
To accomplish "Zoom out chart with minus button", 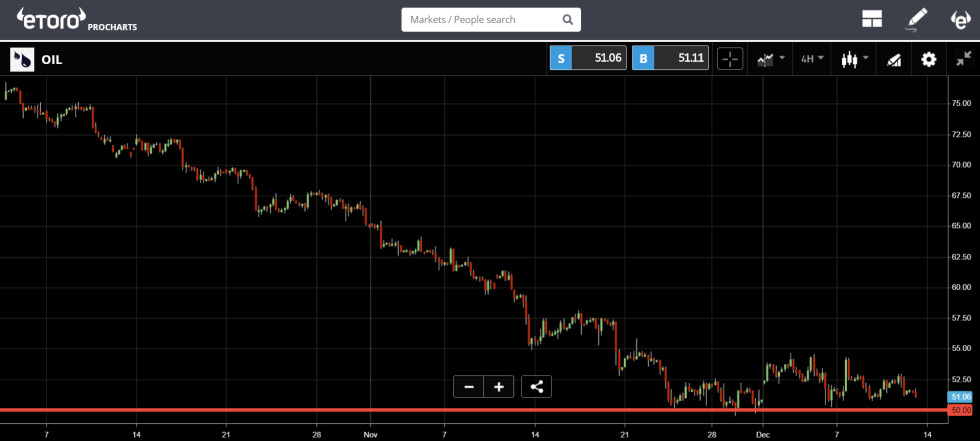I will tap(468, 386).
